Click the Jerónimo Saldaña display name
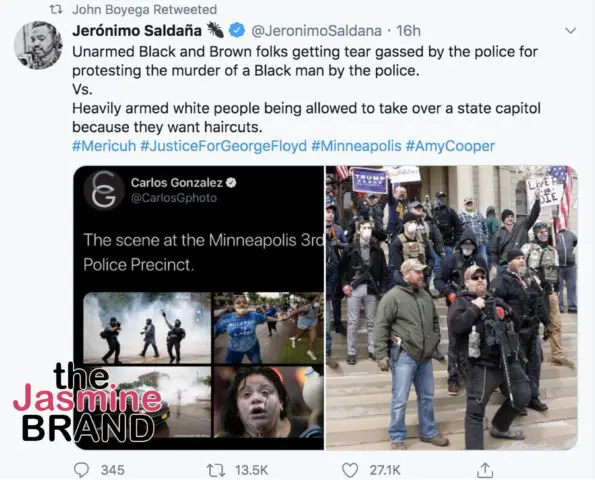 (137, 31)
